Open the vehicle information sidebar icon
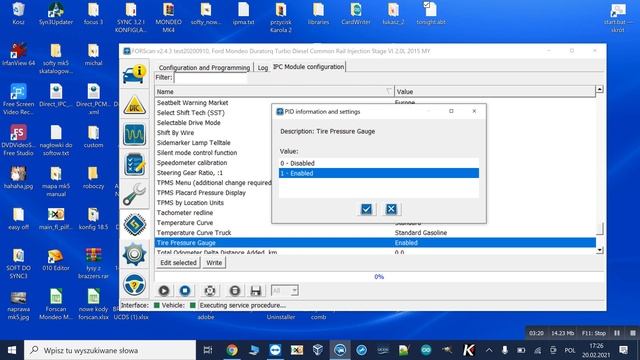 click(134, 74)
